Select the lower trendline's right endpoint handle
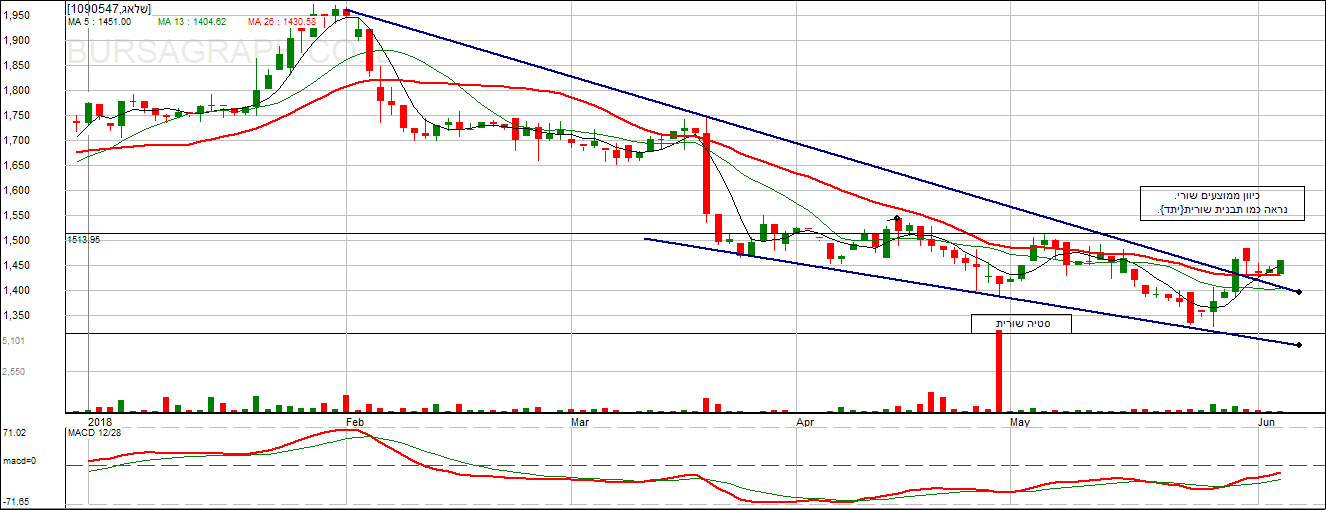The image size is (1326, 510). (x=1299, y=345)
